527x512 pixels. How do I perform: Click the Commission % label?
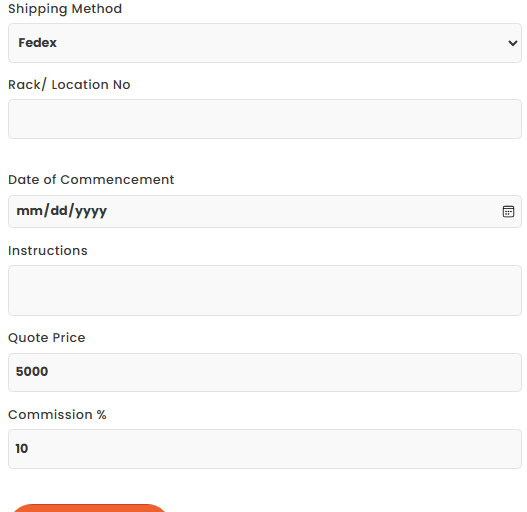[x=57, y=415]
